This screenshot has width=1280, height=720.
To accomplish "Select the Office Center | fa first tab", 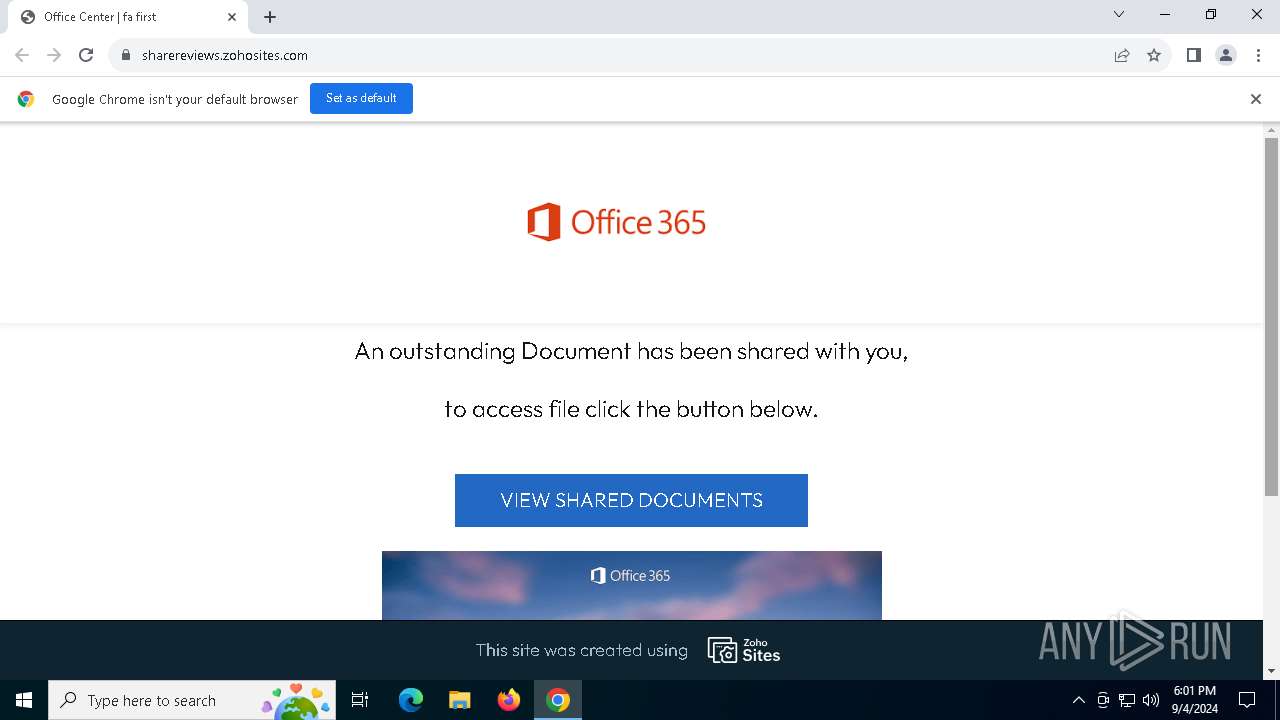I will (x=127, y=17).
